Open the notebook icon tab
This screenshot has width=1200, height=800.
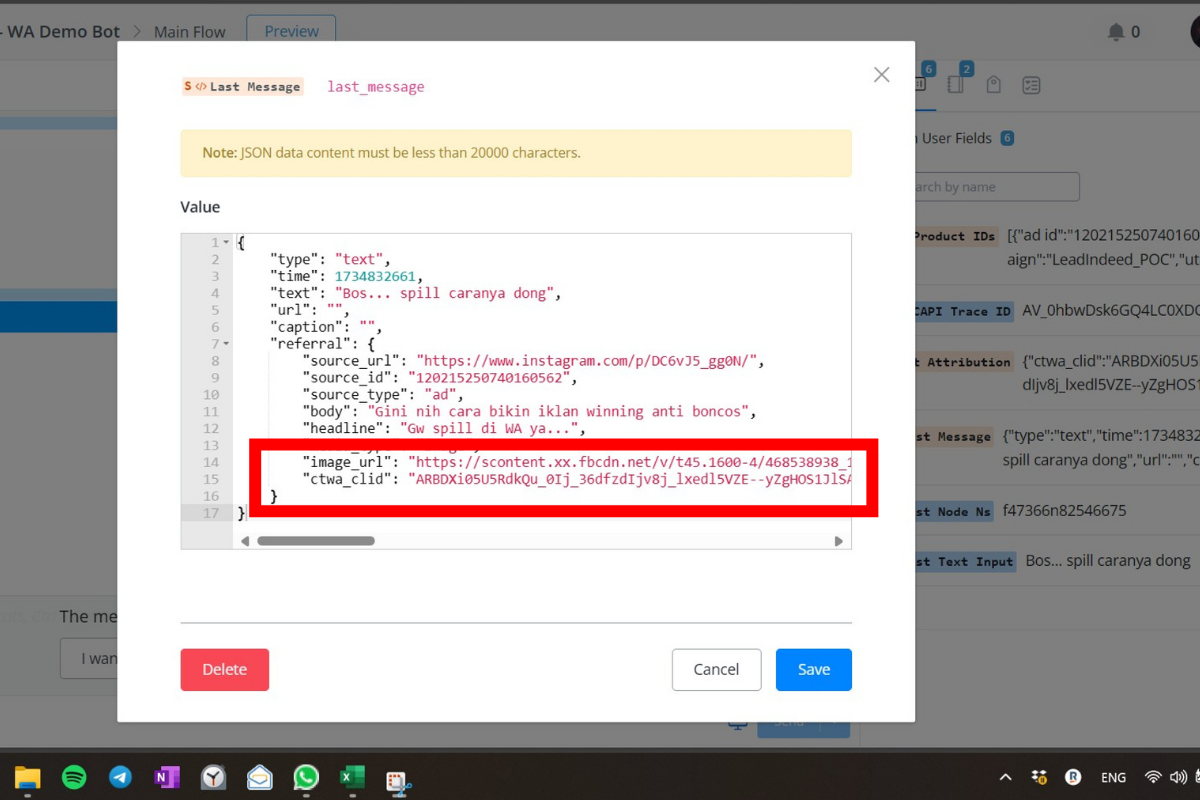tap(956, 85)
